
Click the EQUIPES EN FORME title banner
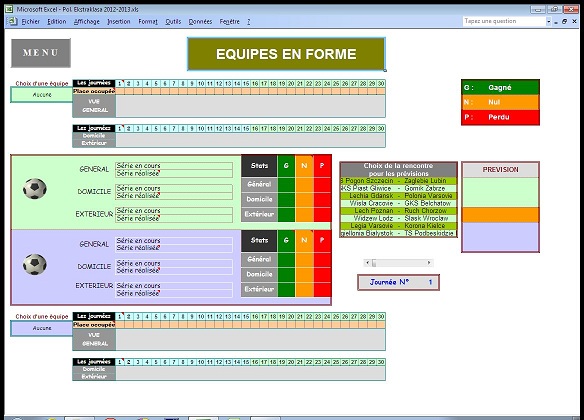286,54
